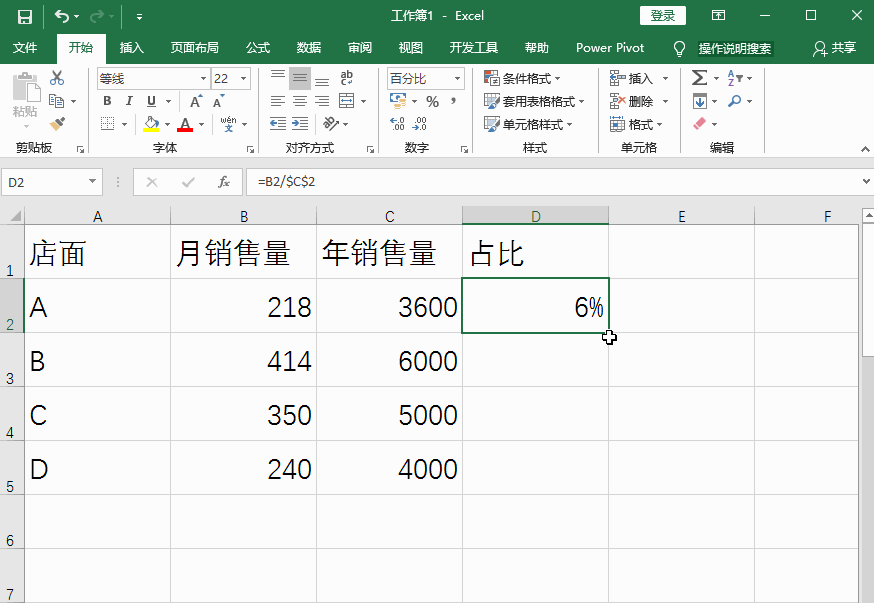874x603 pixels.
Task: Apply the accounting currency format icon
Action: 398,101
